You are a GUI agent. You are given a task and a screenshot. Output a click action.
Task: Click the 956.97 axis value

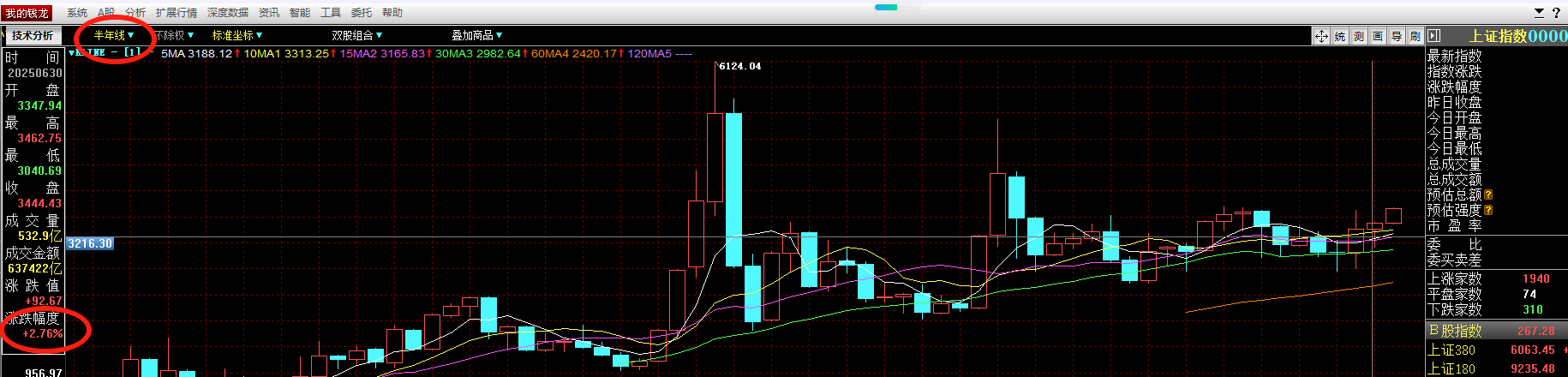44,373
